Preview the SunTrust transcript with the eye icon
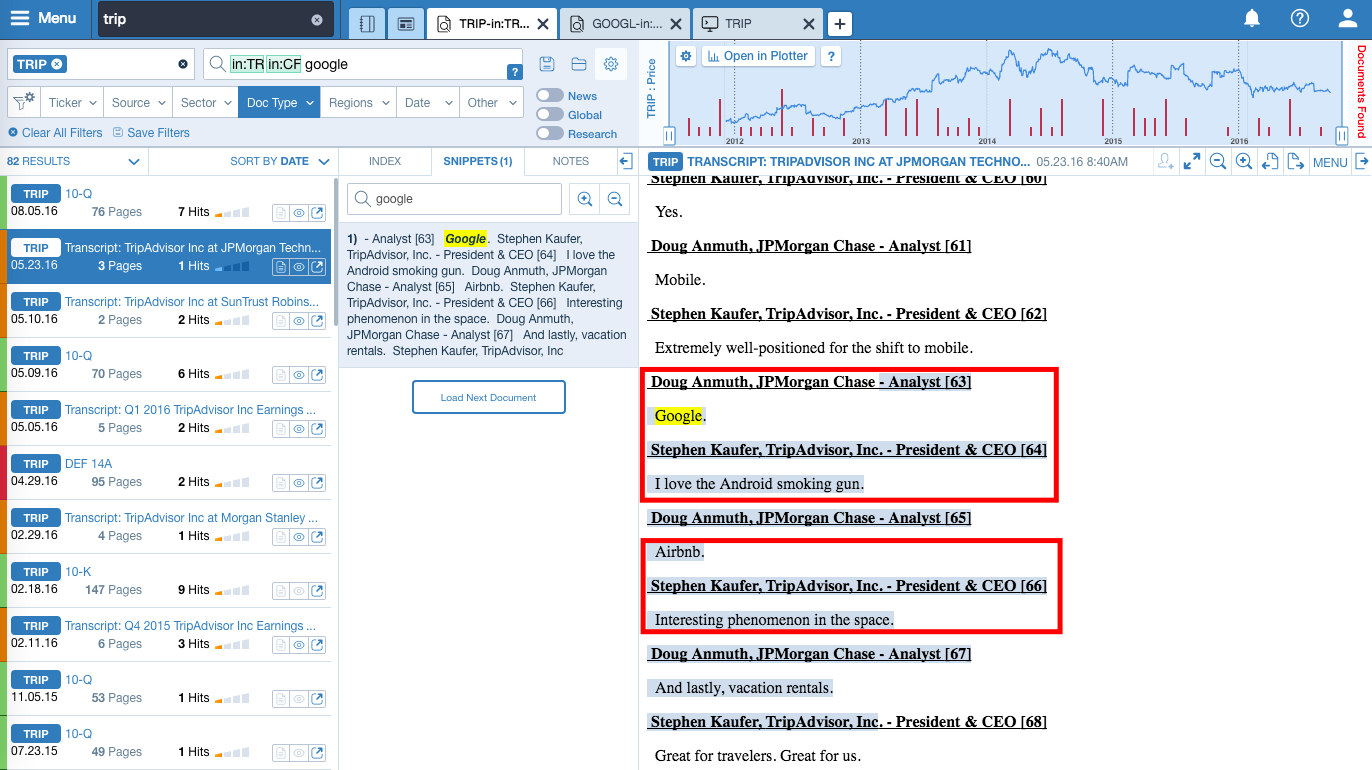The width and height of the screenshot is (1372, 770). pos(299,320)
